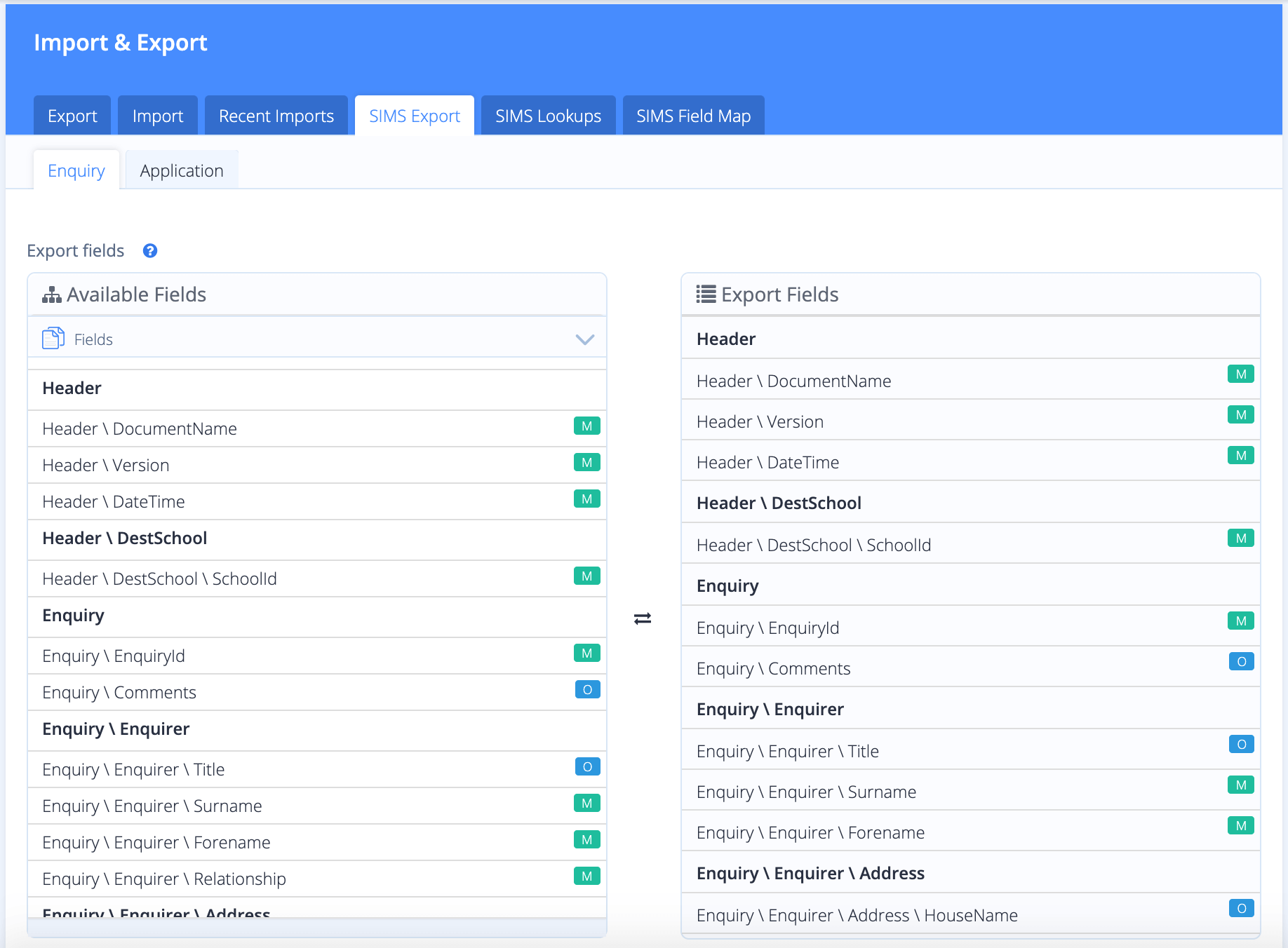Open the SIMS Field Map tab

coord(693,116)
